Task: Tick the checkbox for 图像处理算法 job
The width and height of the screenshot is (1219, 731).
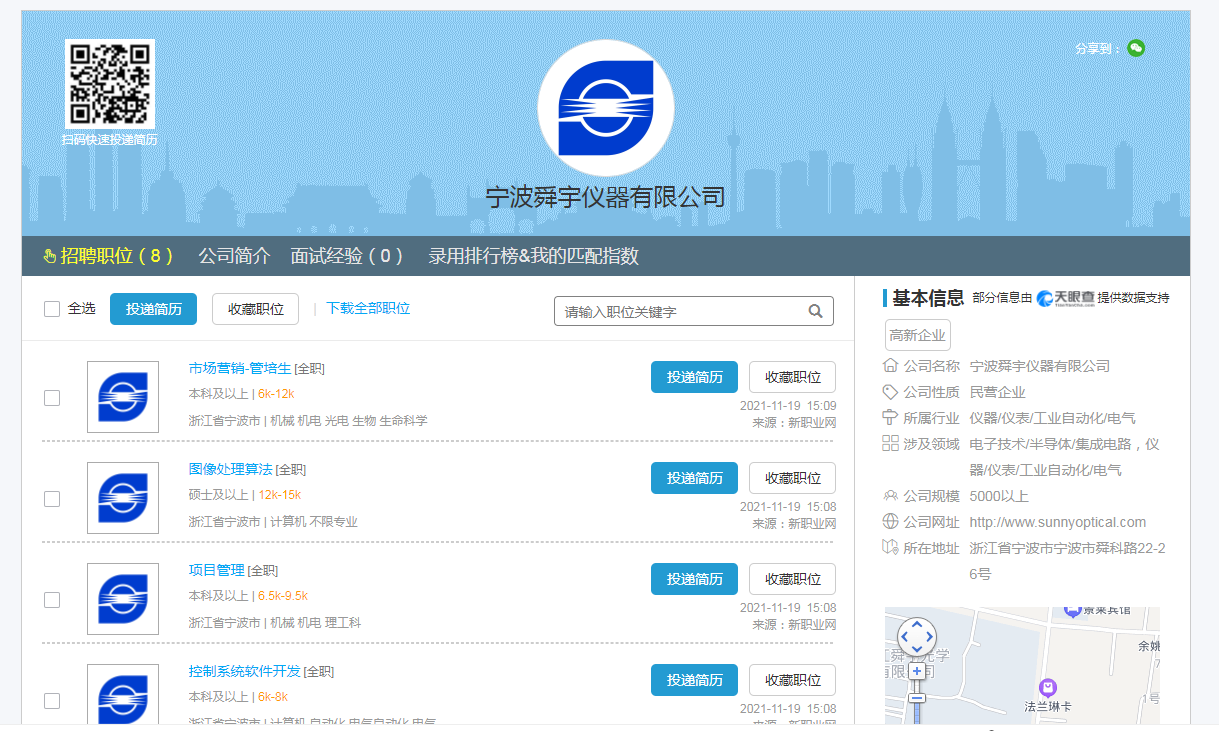Action: pyautogui.click(x=52, y=499)
